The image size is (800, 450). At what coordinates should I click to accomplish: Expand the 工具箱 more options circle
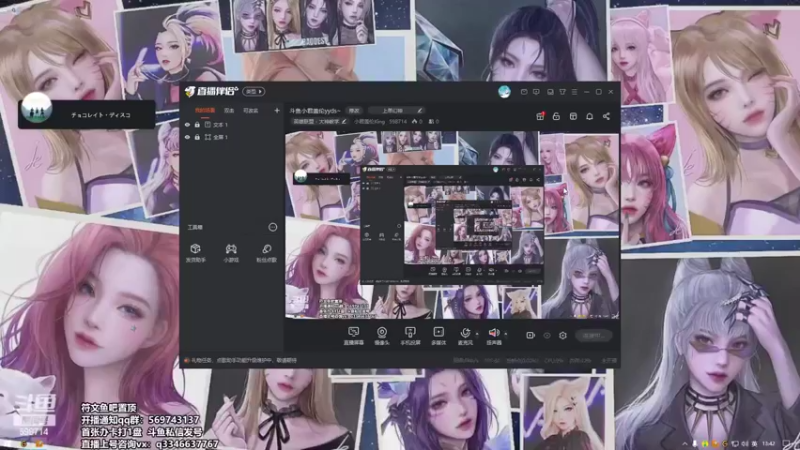pos(272,227)
